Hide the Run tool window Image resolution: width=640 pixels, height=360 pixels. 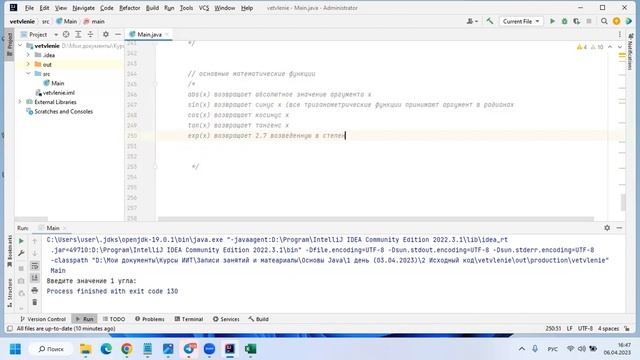click(x=619, y=228)
